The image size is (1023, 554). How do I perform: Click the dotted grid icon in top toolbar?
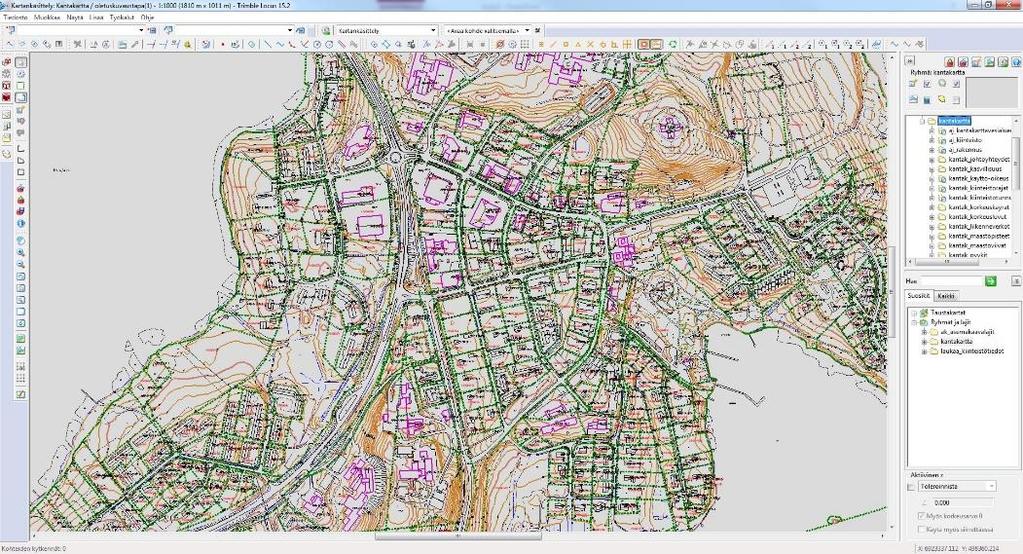pos(525,44)
